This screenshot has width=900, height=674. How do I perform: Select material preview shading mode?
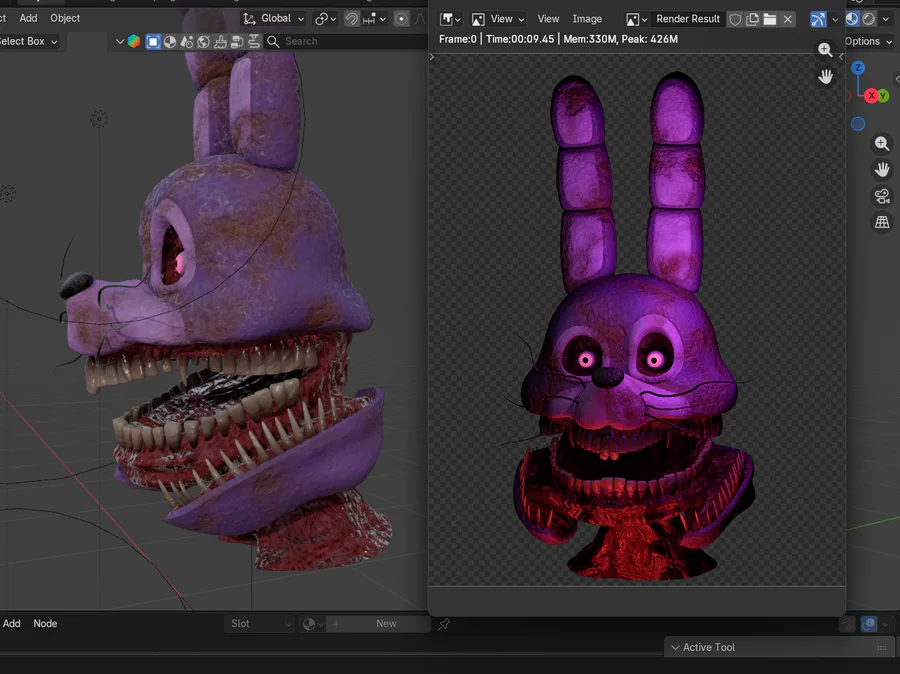coord(852,19)
